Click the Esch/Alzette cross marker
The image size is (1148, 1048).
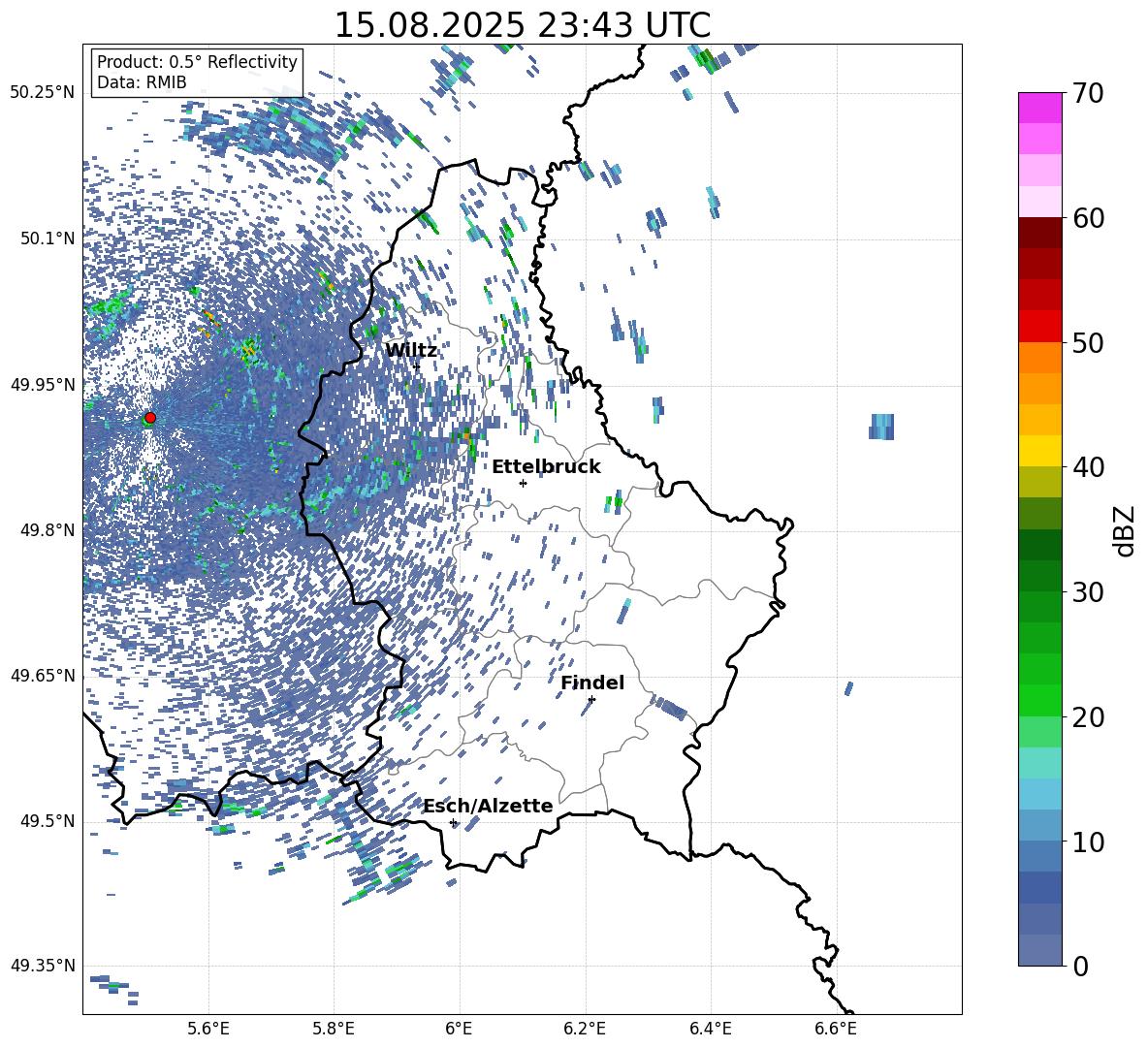tap(453, 822)
